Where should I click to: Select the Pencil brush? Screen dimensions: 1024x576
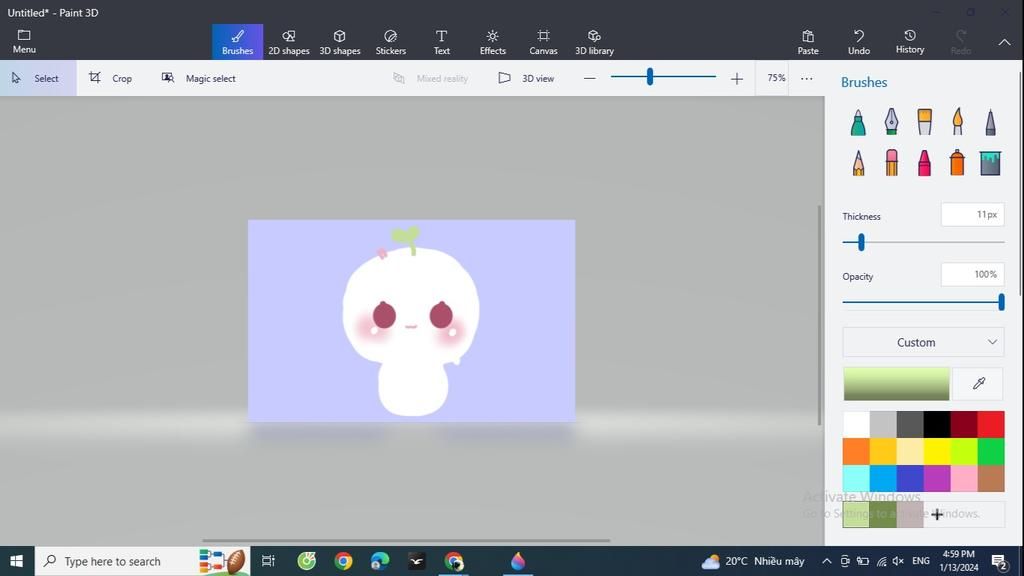click(x=858, y=163)
